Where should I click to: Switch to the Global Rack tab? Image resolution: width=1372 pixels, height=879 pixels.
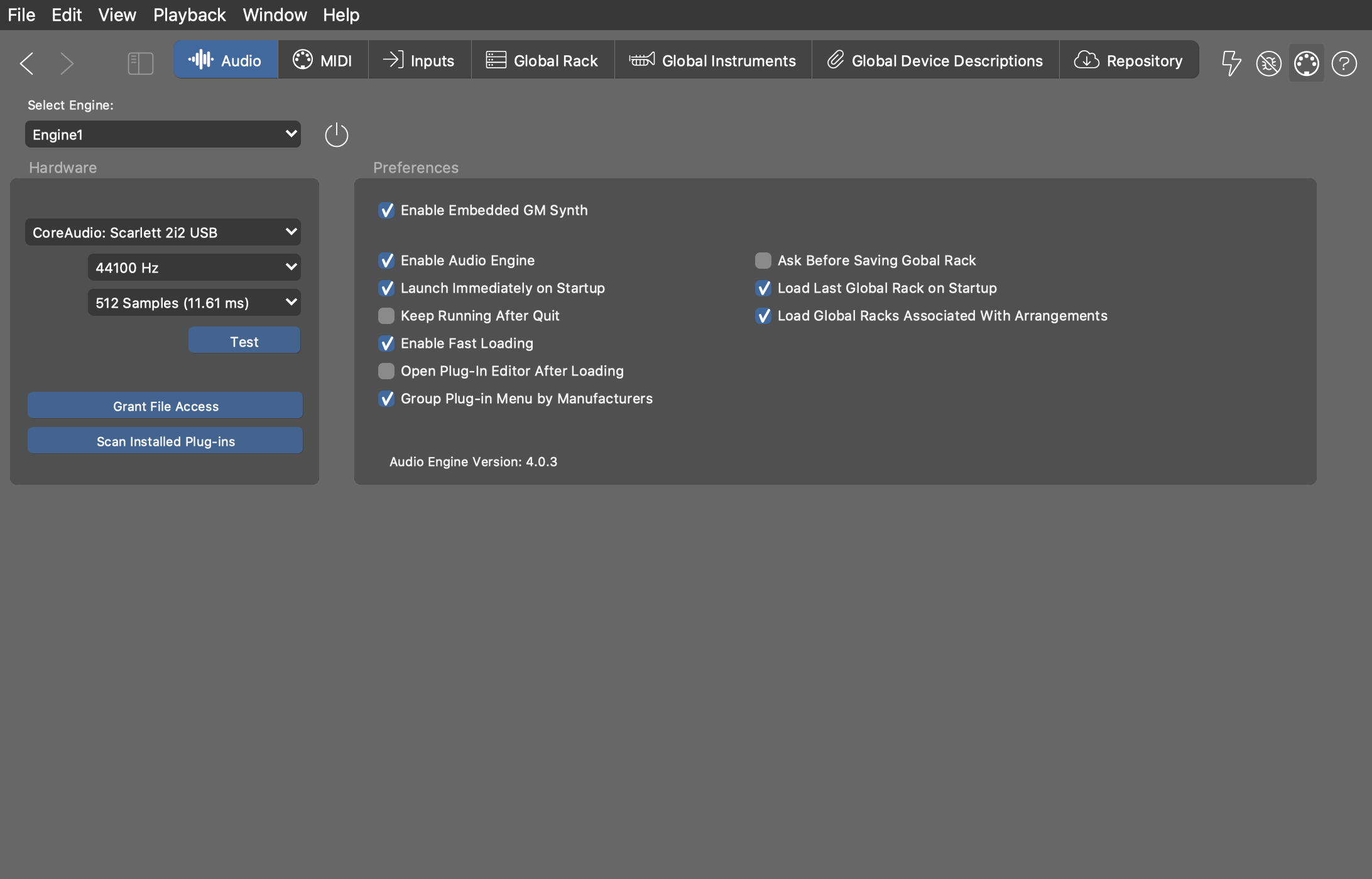coord(542,60)
